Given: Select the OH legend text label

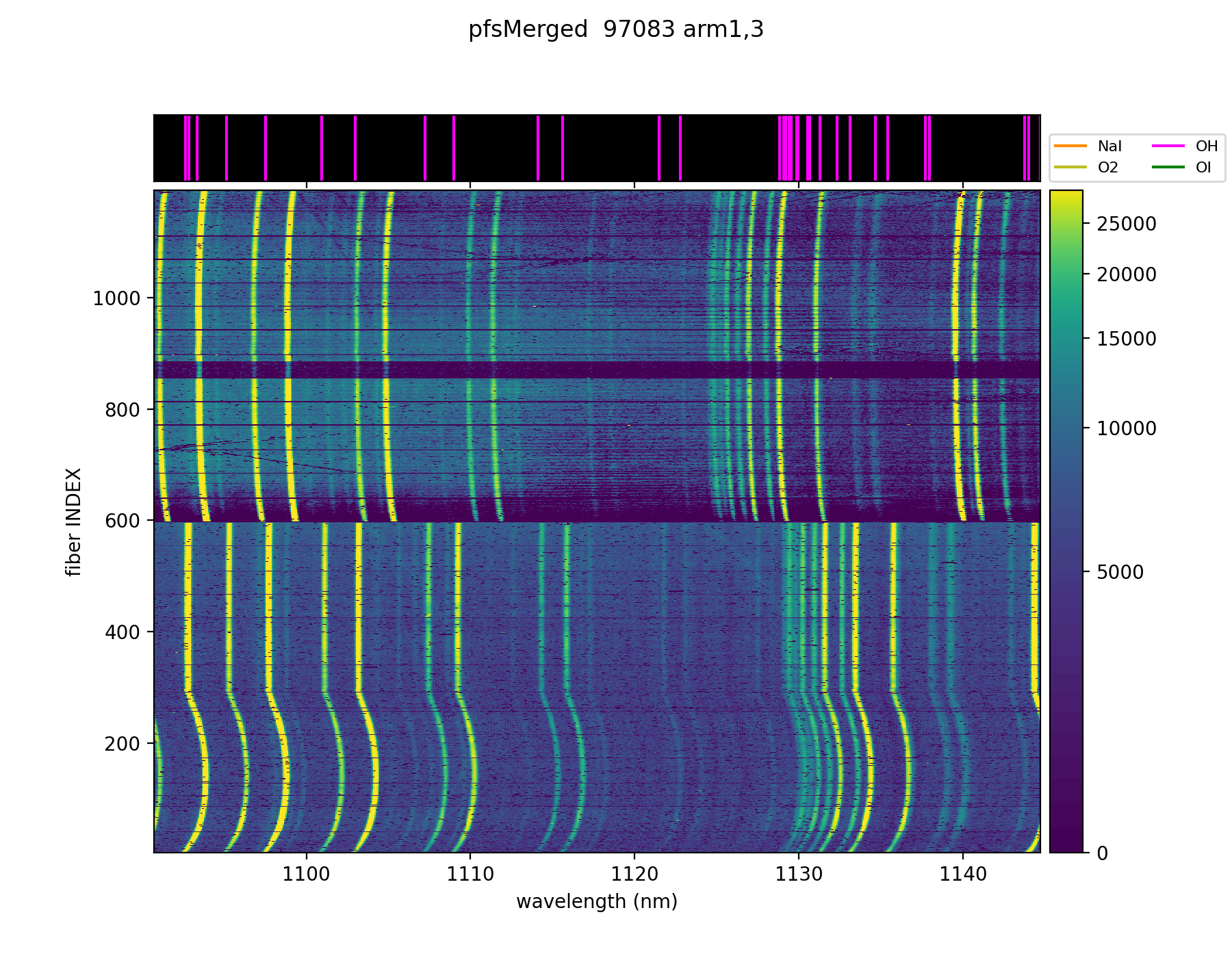Looking at the screenshot, I should (x=1206, y=146).
